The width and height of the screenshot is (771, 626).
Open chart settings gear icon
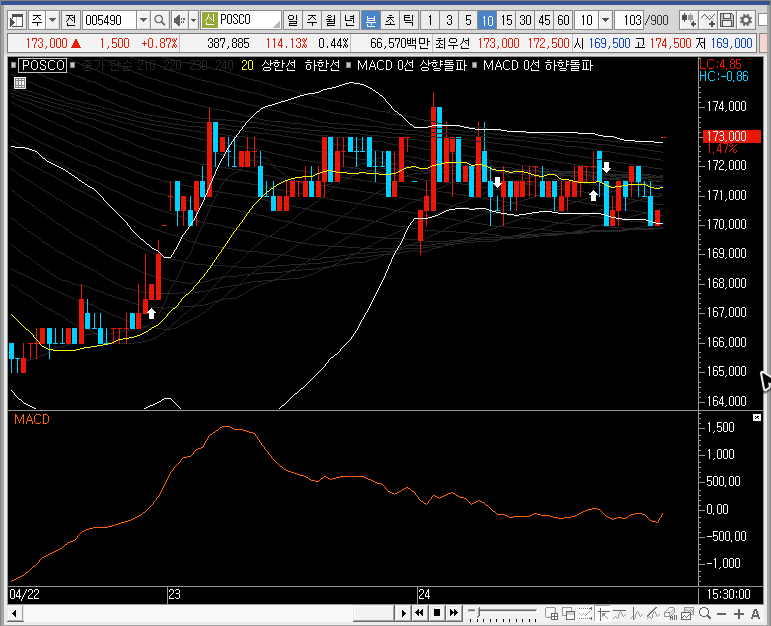point(745,20)
